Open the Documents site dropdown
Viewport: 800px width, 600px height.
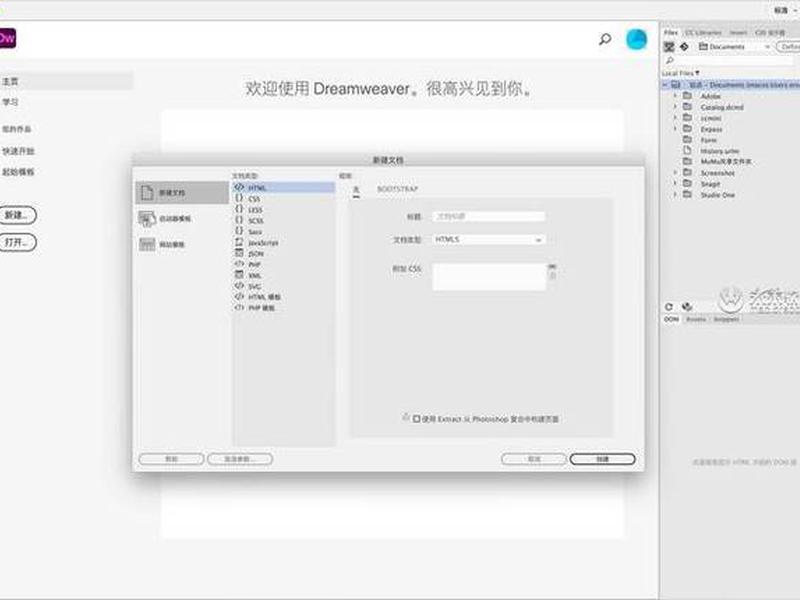click(x=733, y=47)
